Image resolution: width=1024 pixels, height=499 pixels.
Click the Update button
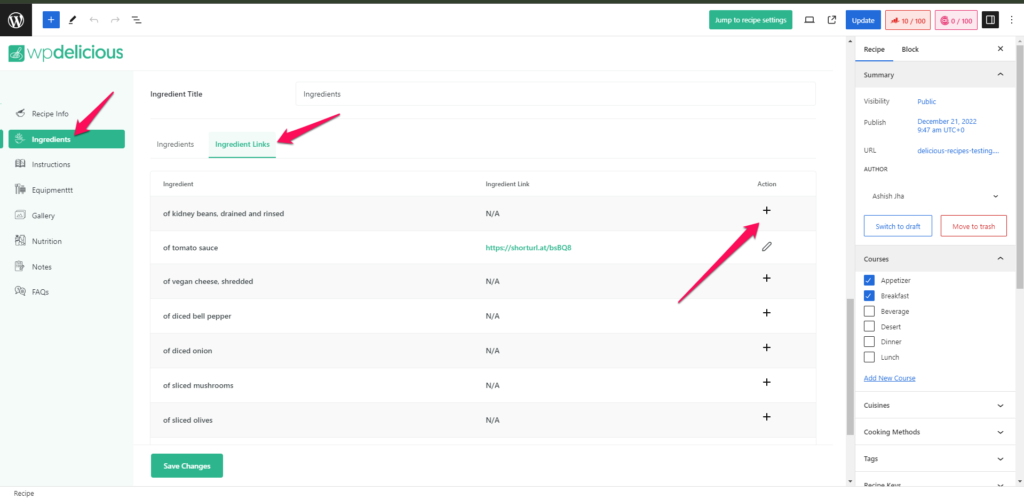[863, 20]
